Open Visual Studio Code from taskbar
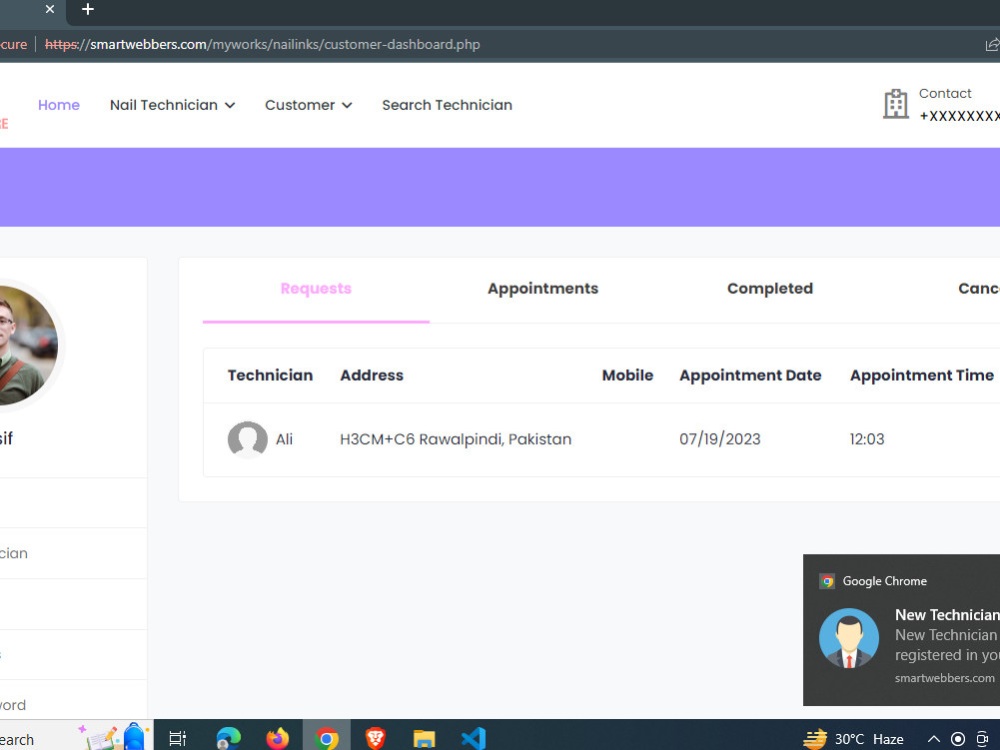The height and width of the screenshot is (750, 1000). tap(473, 739)
